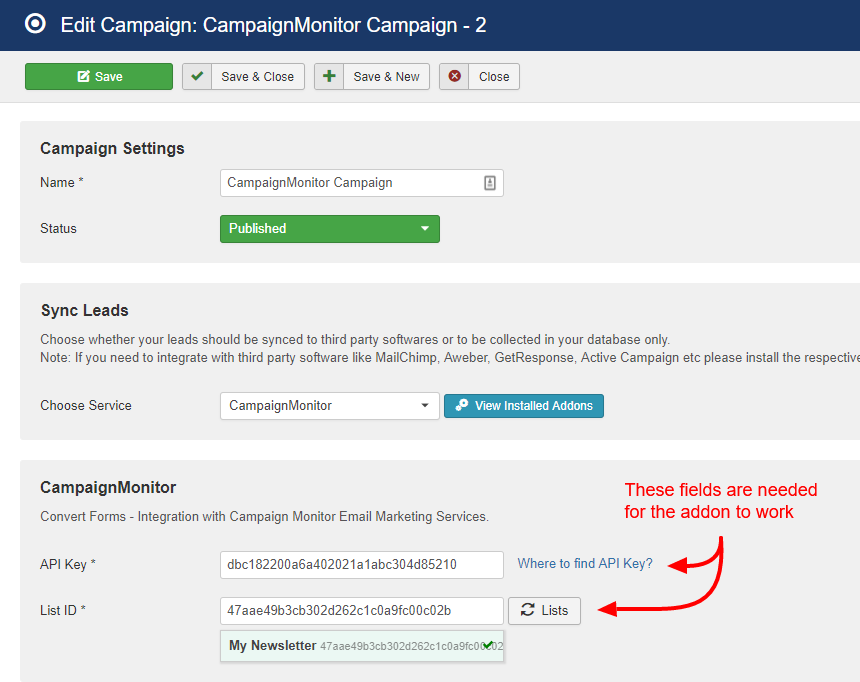Select the My Newsletter list suggestion
The image size is (860, 682).
pos(361,646)
